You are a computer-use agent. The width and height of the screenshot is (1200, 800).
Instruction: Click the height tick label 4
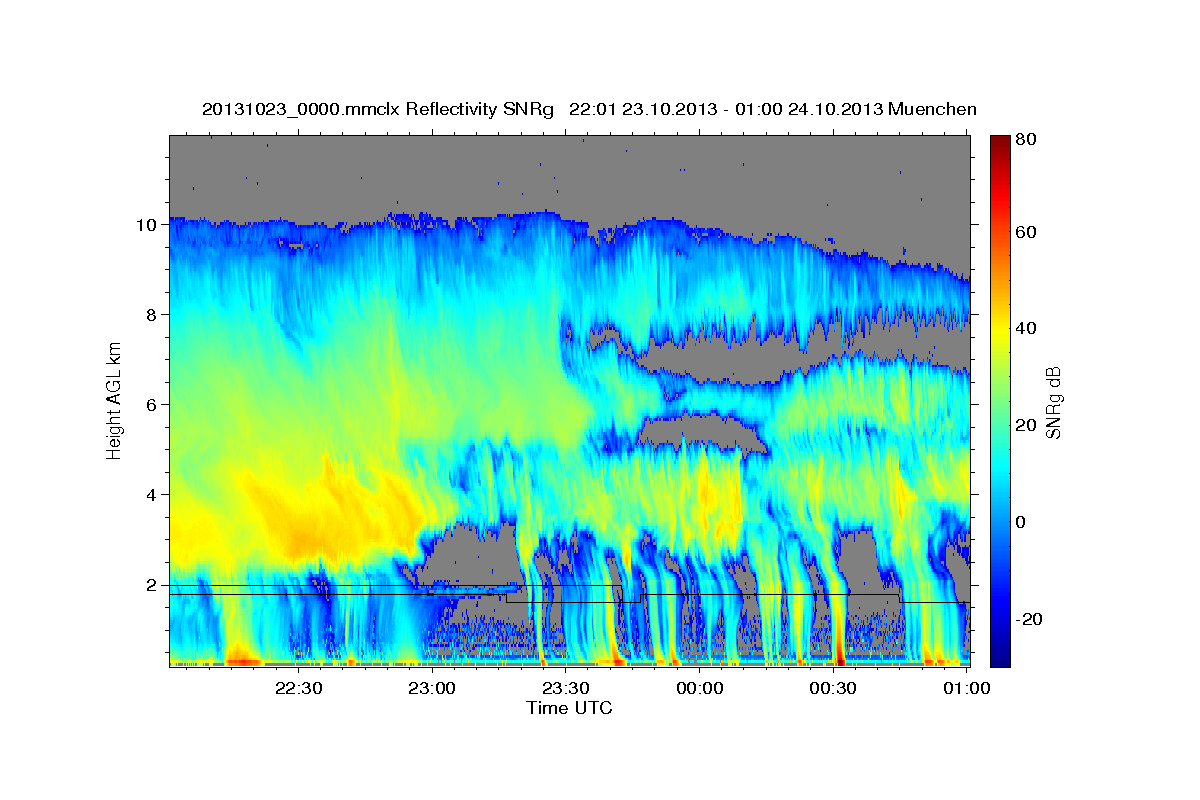[152, 494]
